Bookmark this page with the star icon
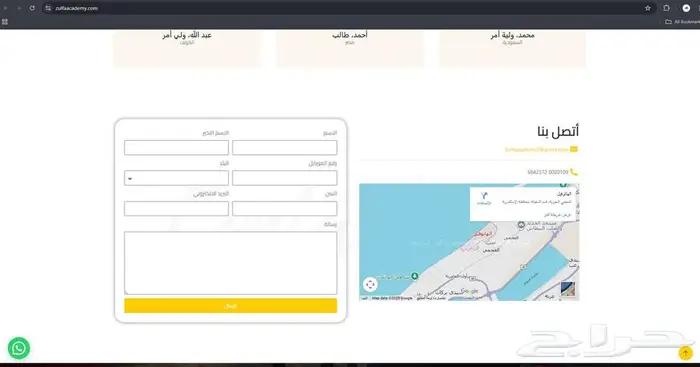The width and height of the screenshot is (700, 367). [x=648, y=8]
